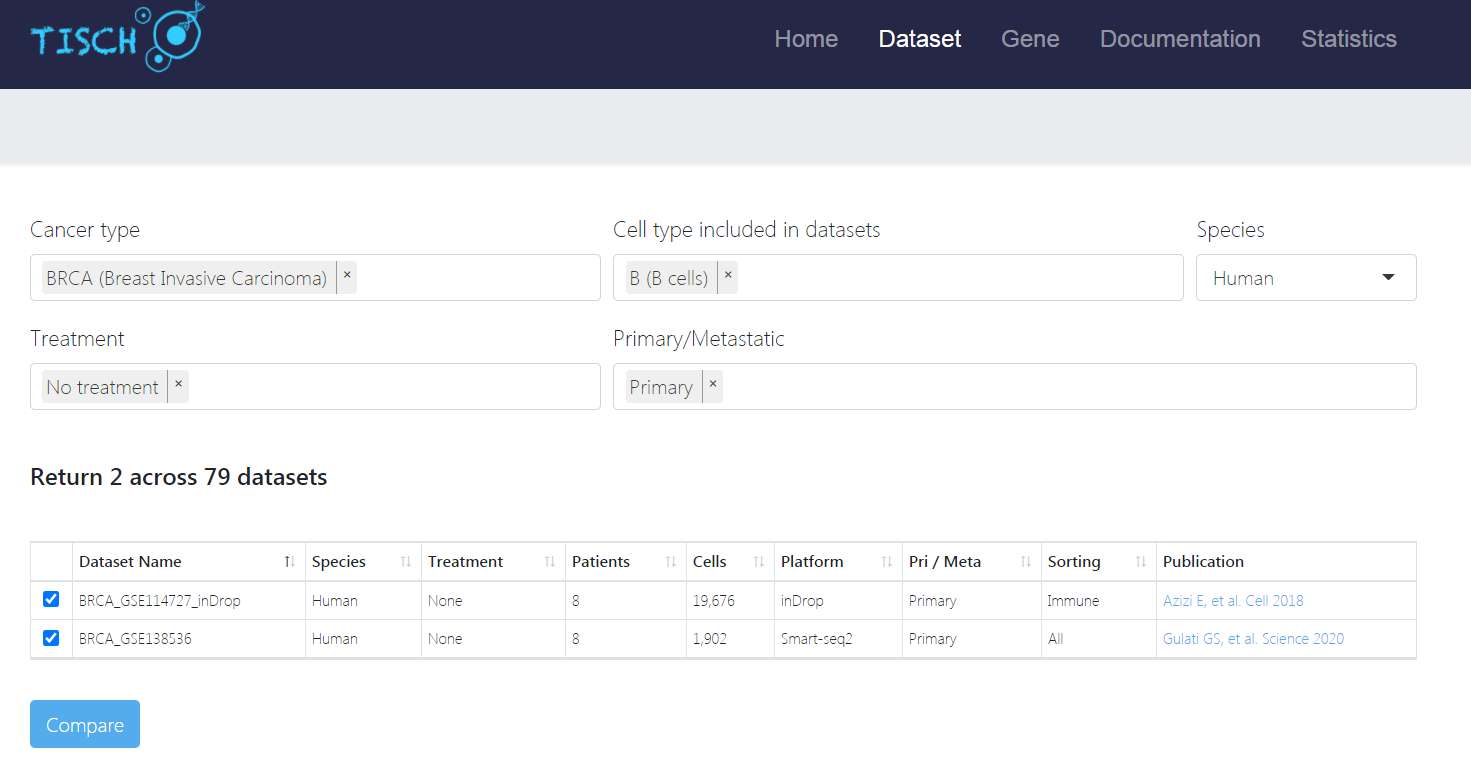Open the Dataset nav item
Screen dimensions: 1471x764
click(x=920, y=39)
